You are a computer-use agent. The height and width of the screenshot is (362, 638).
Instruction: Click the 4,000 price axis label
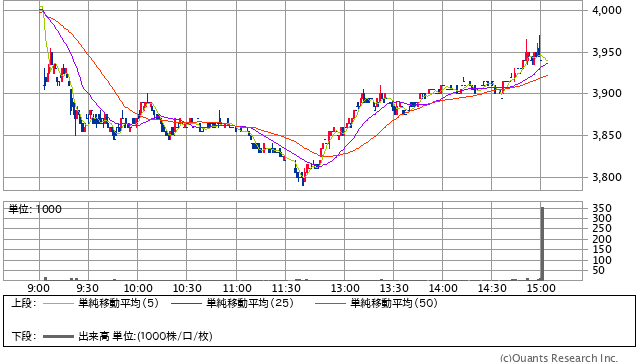click(607, 10)
